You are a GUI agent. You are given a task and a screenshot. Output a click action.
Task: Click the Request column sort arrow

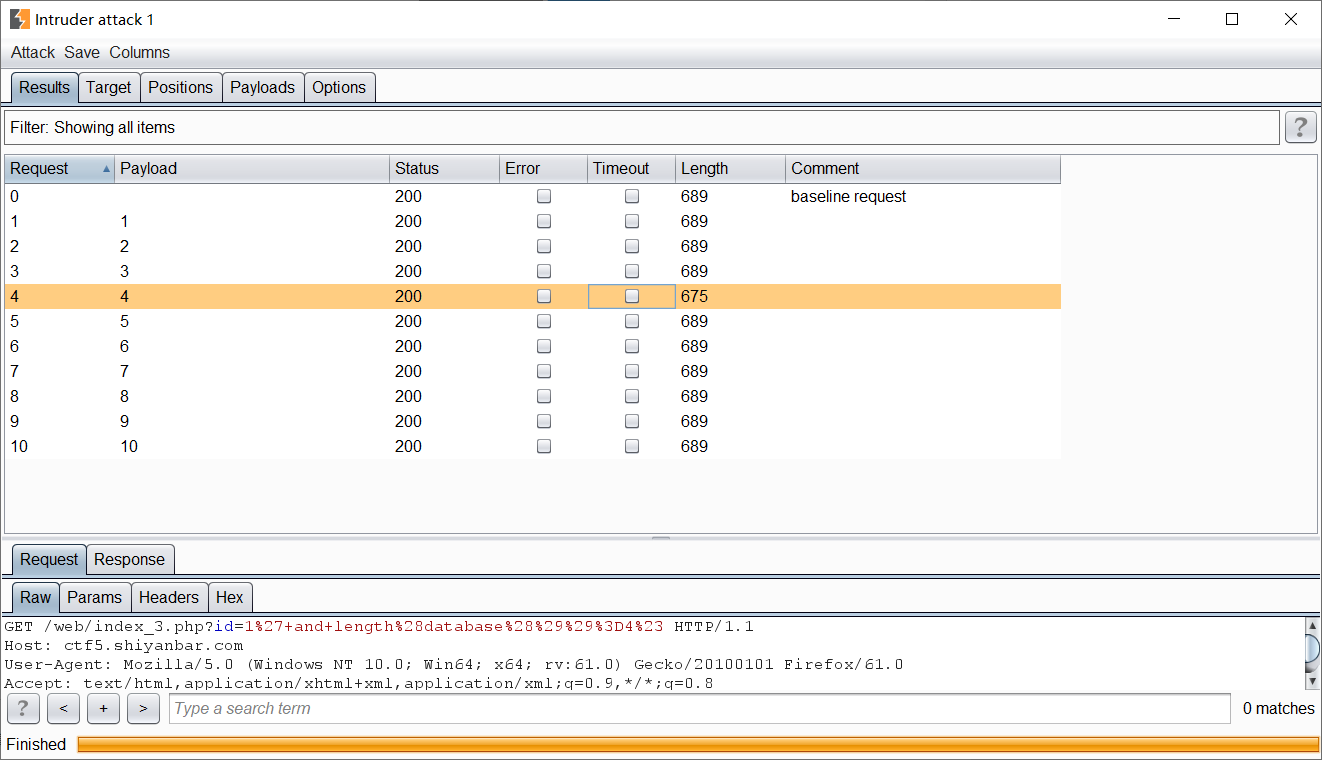(x=106, y=169)
